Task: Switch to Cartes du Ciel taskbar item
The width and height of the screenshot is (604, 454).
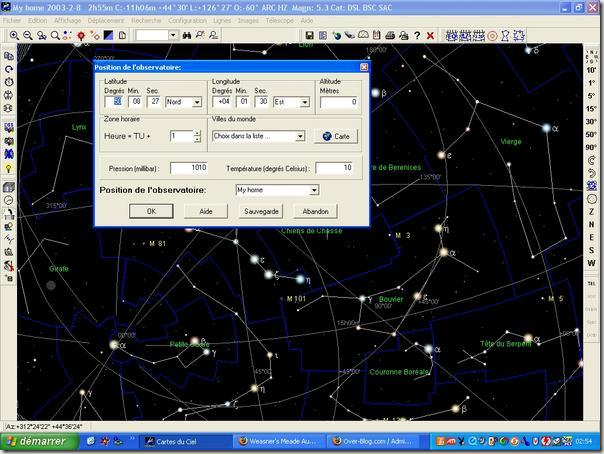Action: pyautogui.click(x=184, y=441)
